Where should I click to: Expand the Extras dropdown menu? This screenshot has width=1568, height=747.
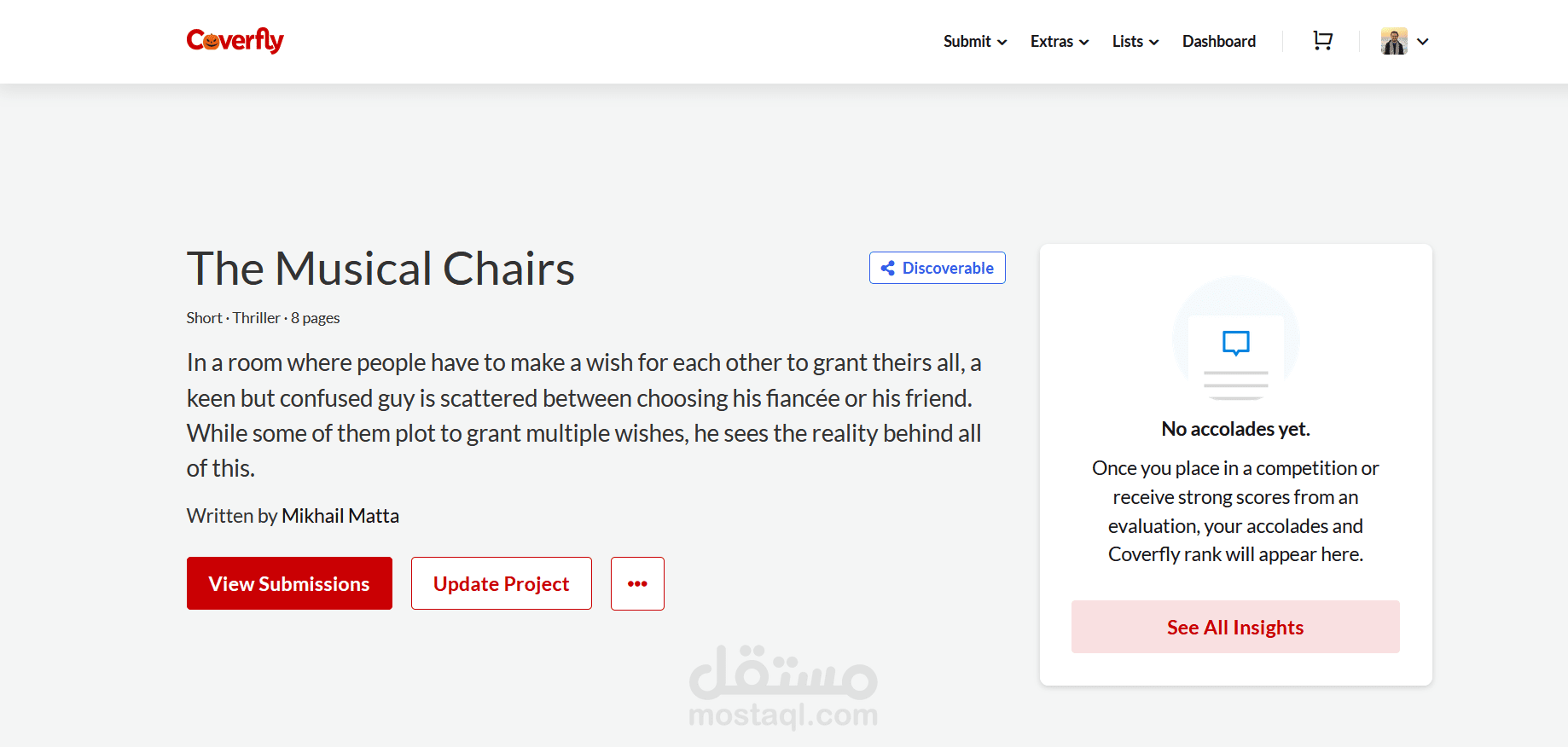1060,41
